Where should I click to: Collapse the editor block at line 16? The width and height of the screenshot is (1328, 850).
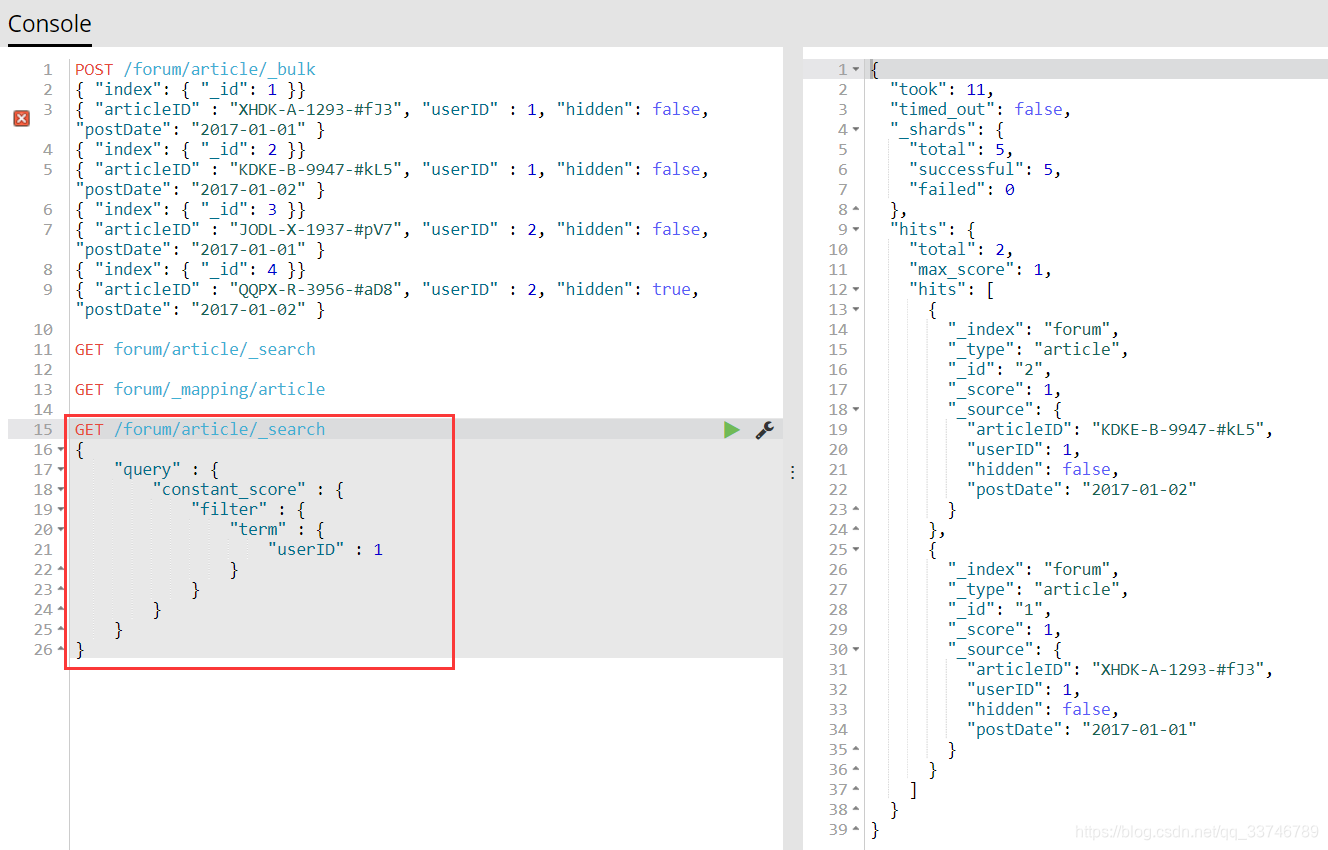[x=61, y=450]
